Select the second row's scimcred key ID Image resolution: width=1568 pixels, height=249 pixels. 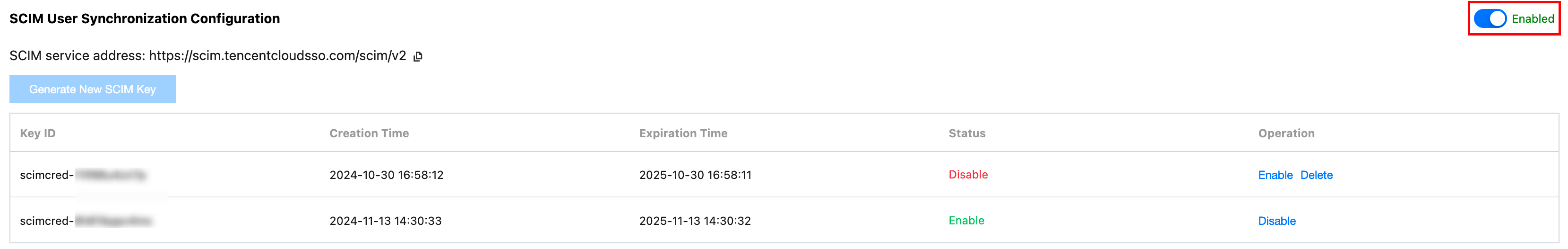85,221
